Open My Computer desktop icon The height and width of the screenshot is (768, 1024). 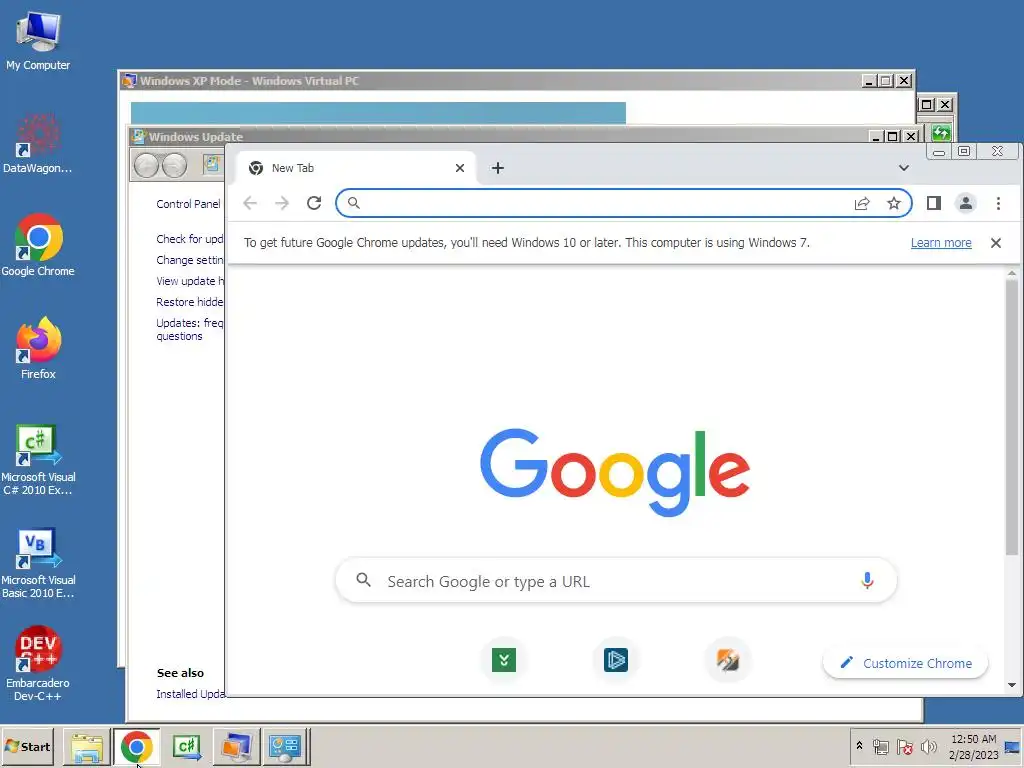pyautogui.click(x=38, y=40)
